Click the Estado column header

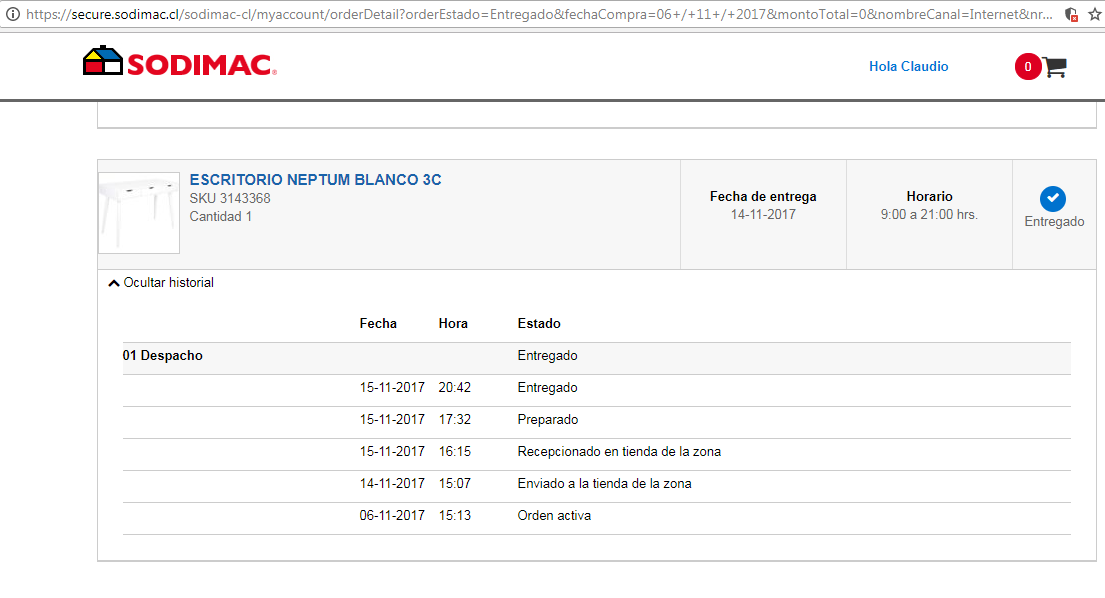[539, 323]
